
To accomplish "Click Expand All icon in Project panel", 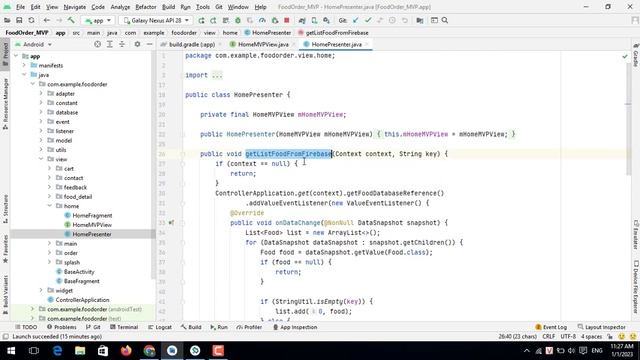I will pyautogui.click(x=109, y=44).
